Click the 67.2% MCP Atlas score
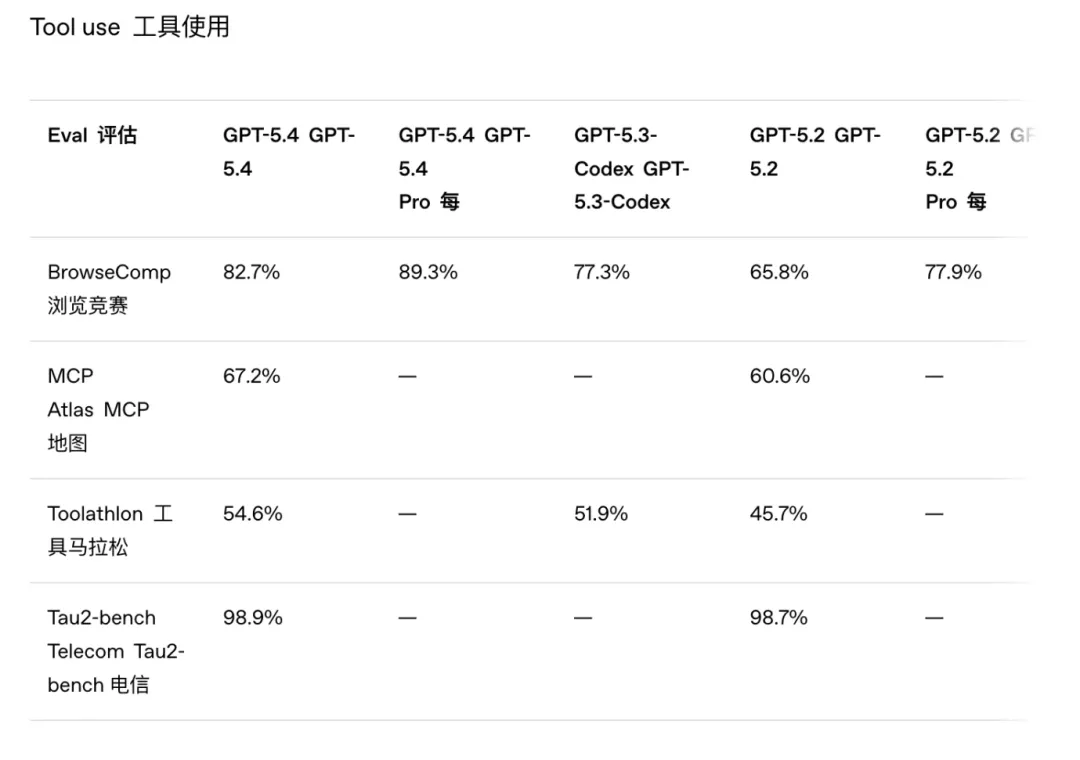The image size is (1080, 760). click(x=252, y=376)
